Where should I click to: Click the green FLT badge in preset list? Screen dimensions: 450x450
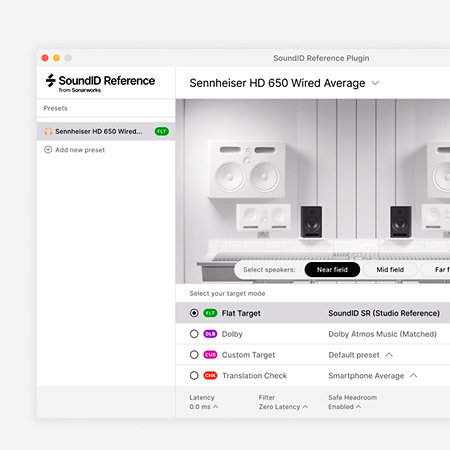click(162, 131)
